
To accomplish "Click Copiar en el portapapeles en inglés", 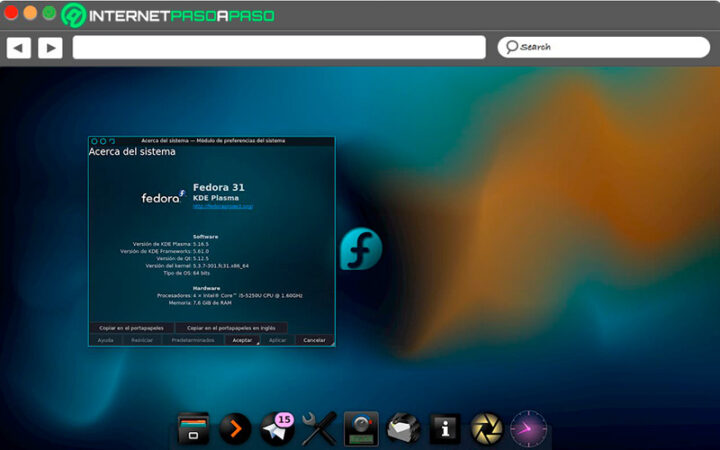I will [231, 328].
